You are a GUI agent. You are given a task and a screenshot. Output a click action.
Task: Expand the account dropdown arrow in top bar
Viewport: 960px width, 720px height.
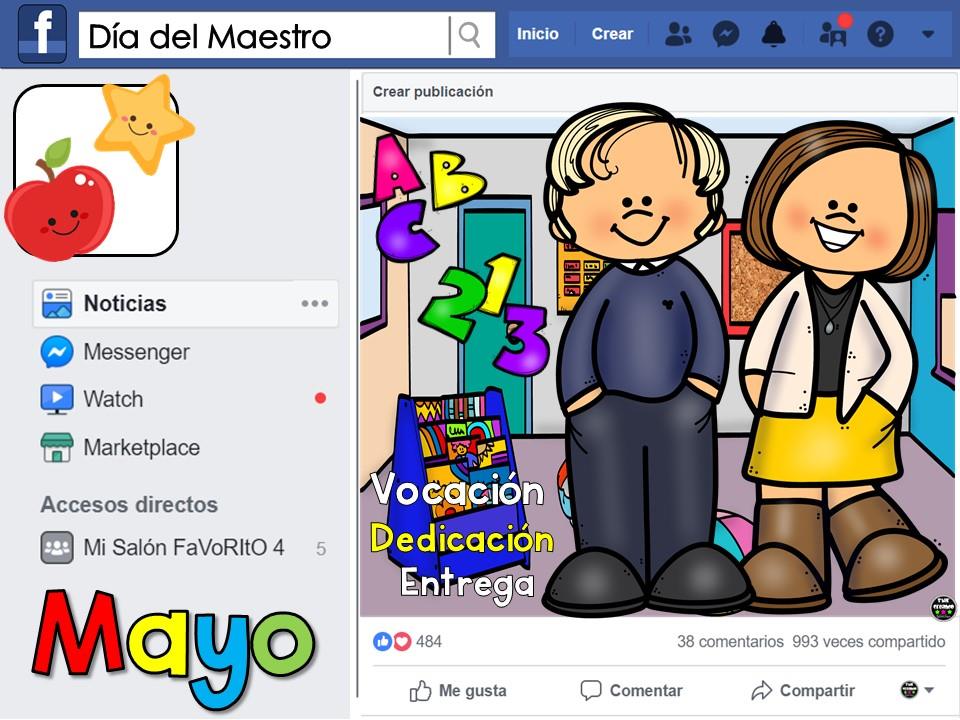pos(928,34)
